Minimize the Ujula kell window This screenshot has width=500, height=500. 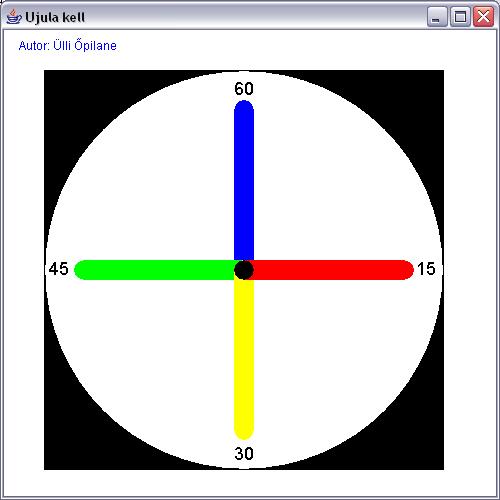[437, 16]
